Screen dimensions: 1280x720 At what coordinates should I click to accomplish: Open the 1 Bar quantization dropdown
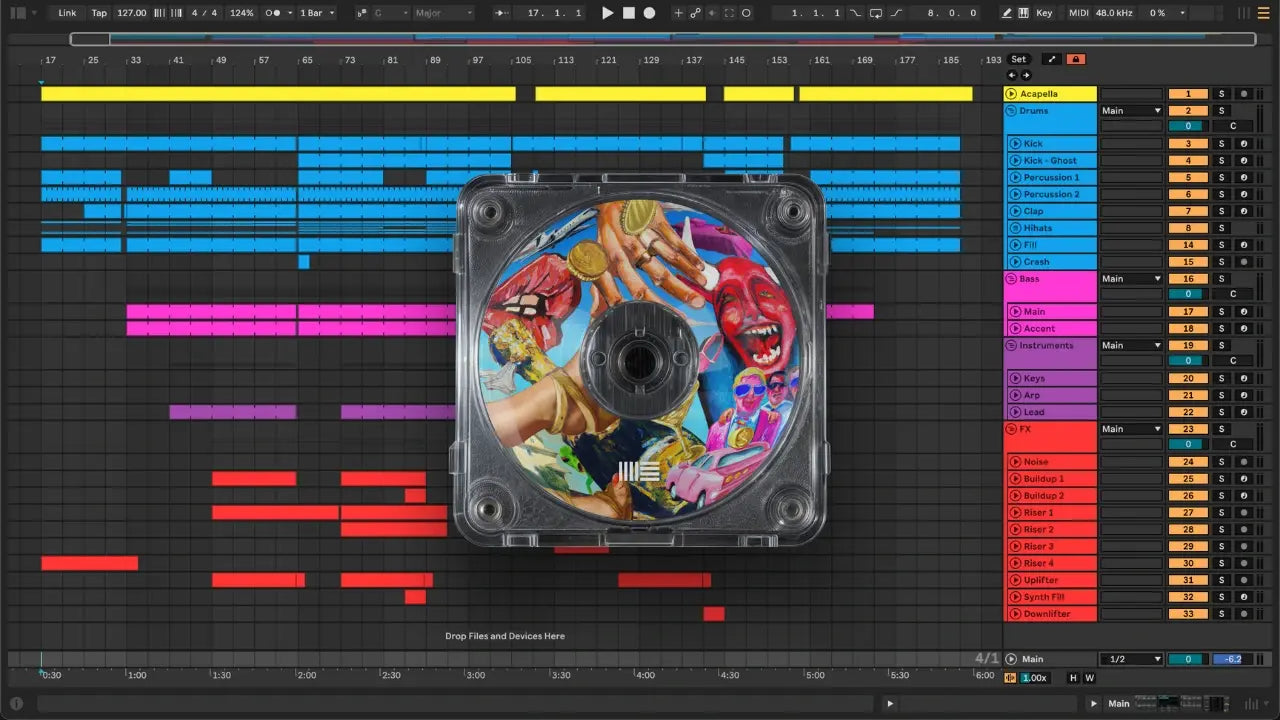318,13
